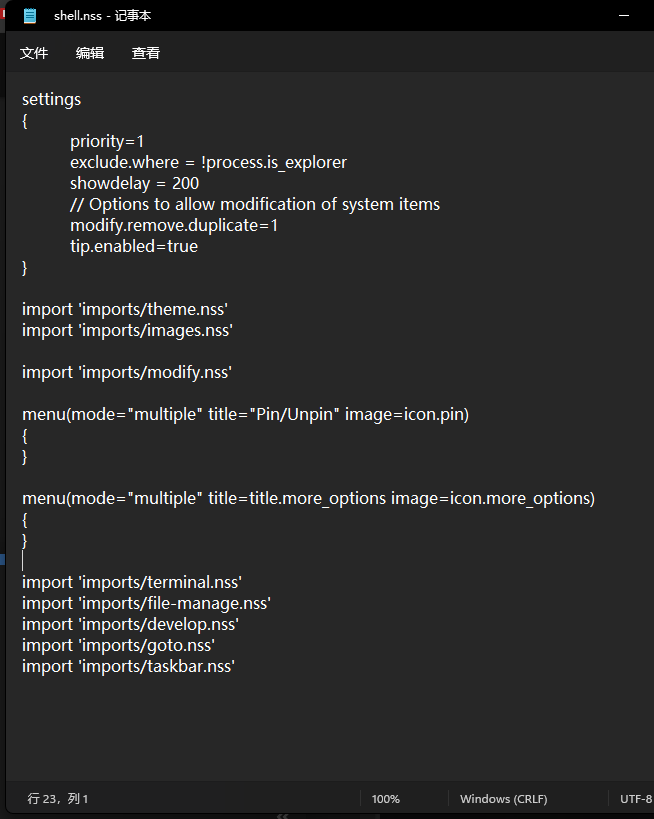
Task: Click the 'showdelay = 200' line
Action: click(134, 184)
